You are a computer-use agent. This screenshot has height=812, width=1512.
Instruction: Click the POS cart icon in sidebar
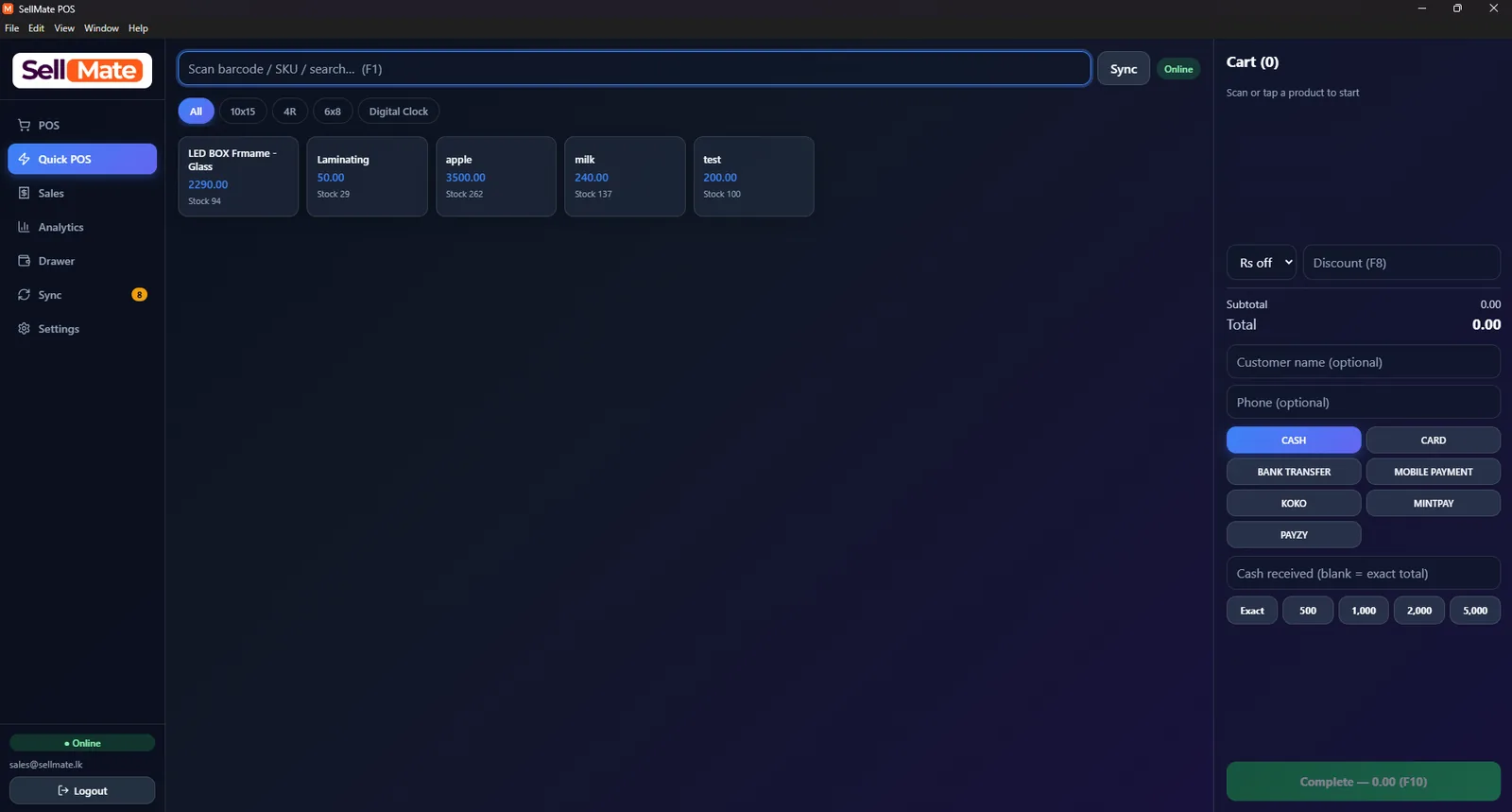click(x=25, y=125)
